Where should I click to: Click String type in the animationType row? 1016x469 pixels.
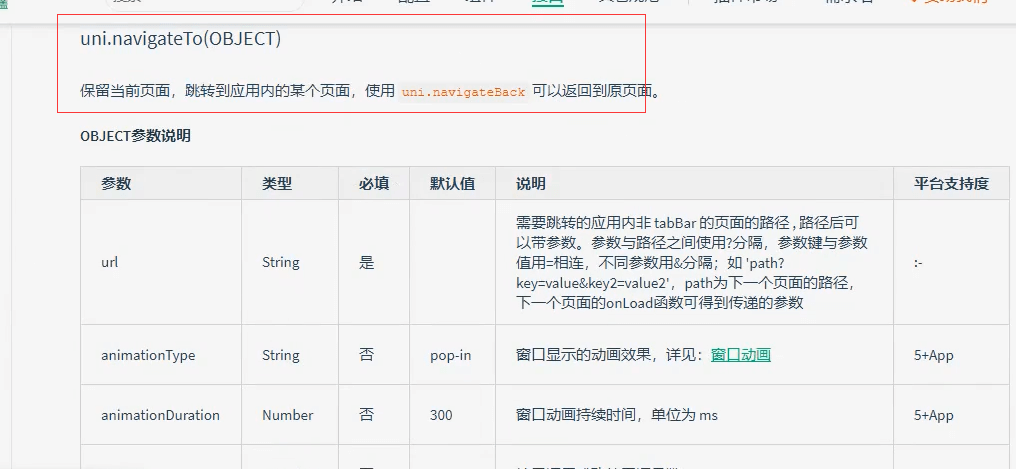tap(281, 355)
